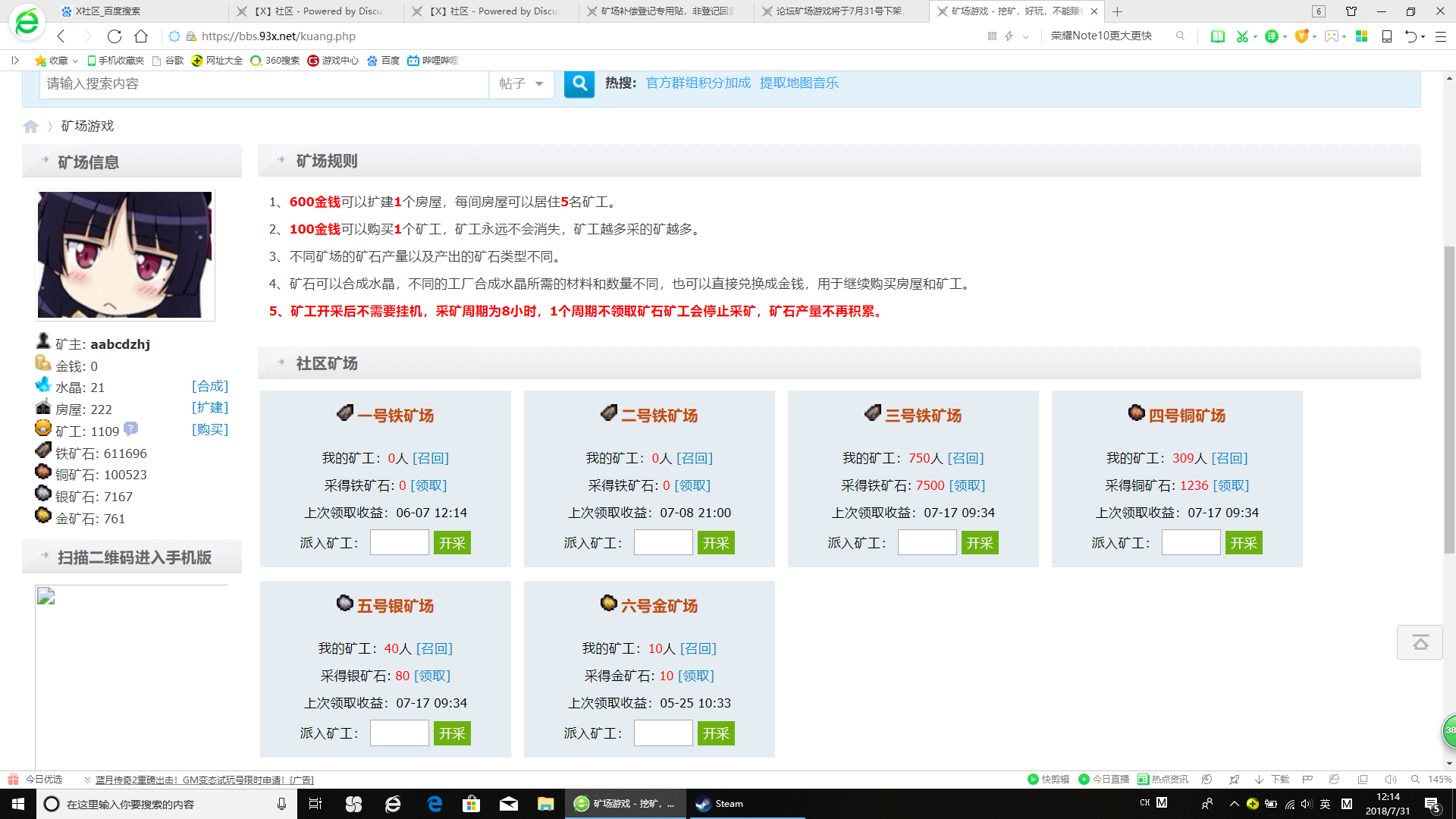Open the 帖子 search type dropdown
Viewport: 1456px width, 819px height.
(521, 84)
